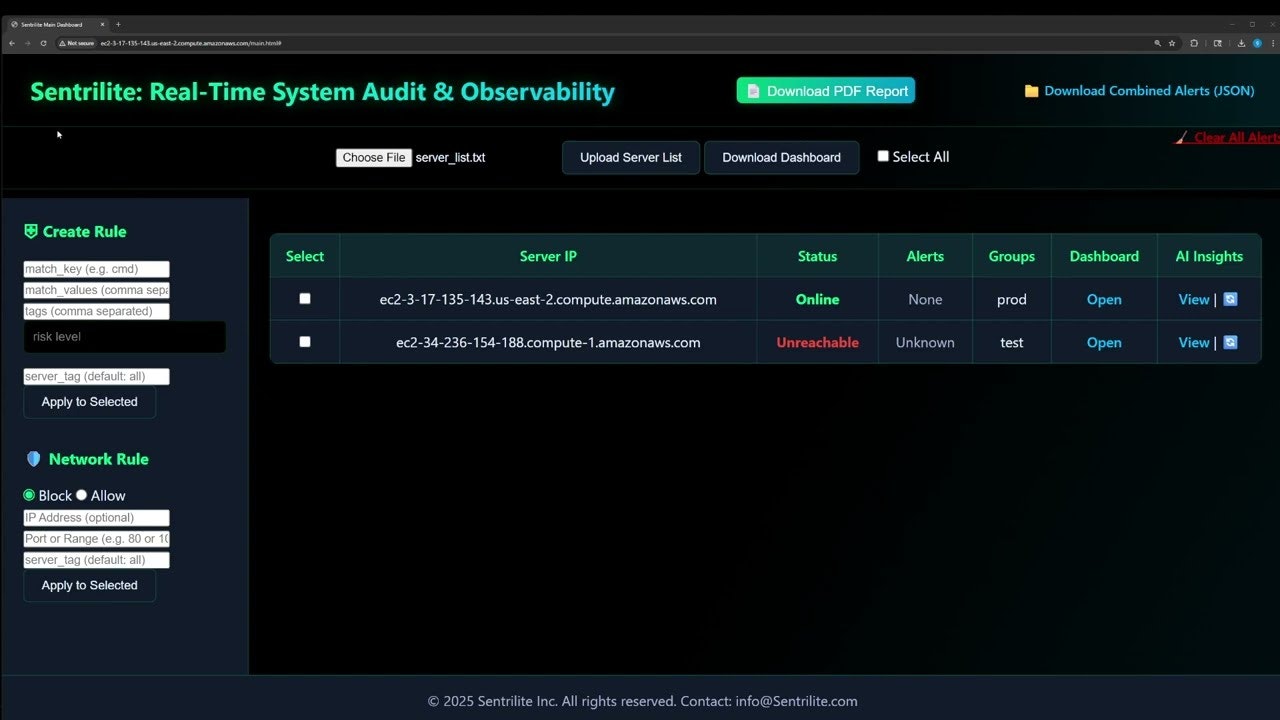1280x720 pixels.
Task: Click the Clear All Alerts link
Action: click(1228, 138)
